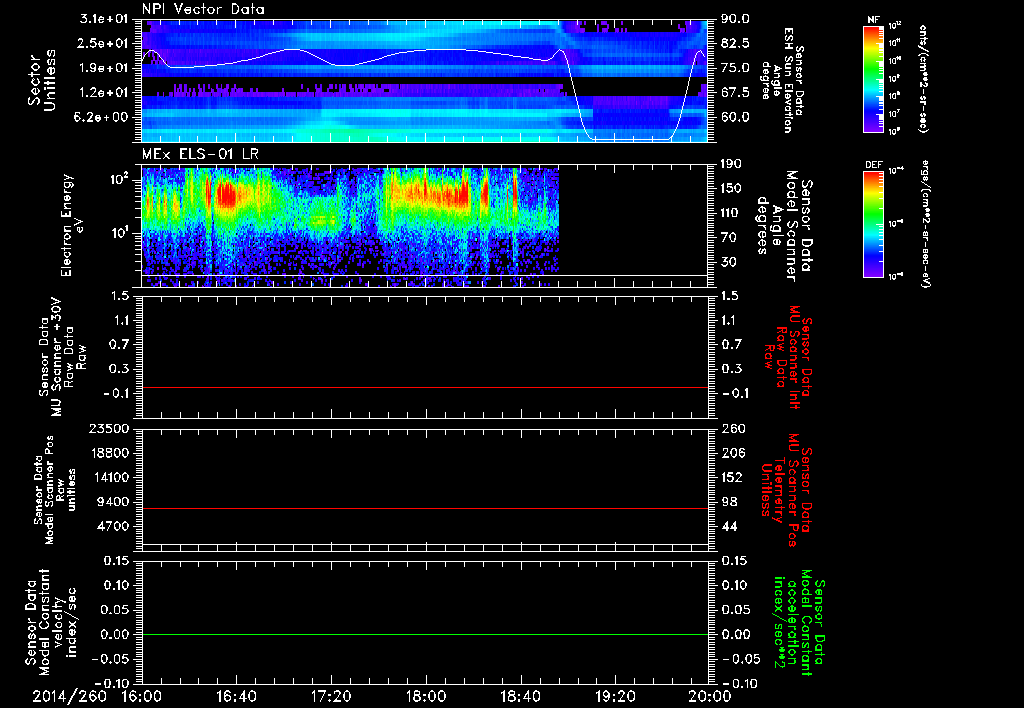The height and width of the screenshot is (708, 1024).
Task: Select the NPI Vector Data panel title
Action: 204,9
